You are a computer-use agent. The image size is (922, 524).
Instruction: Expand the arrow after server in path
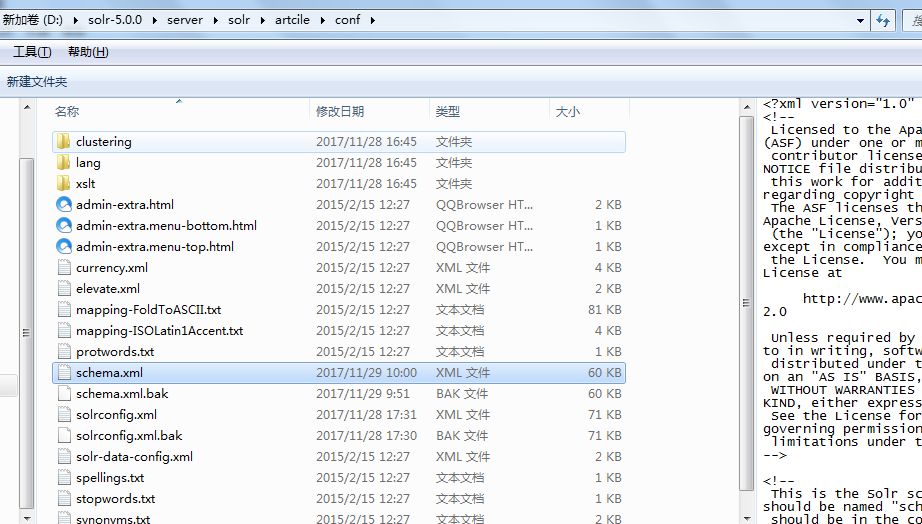point(216,20)
